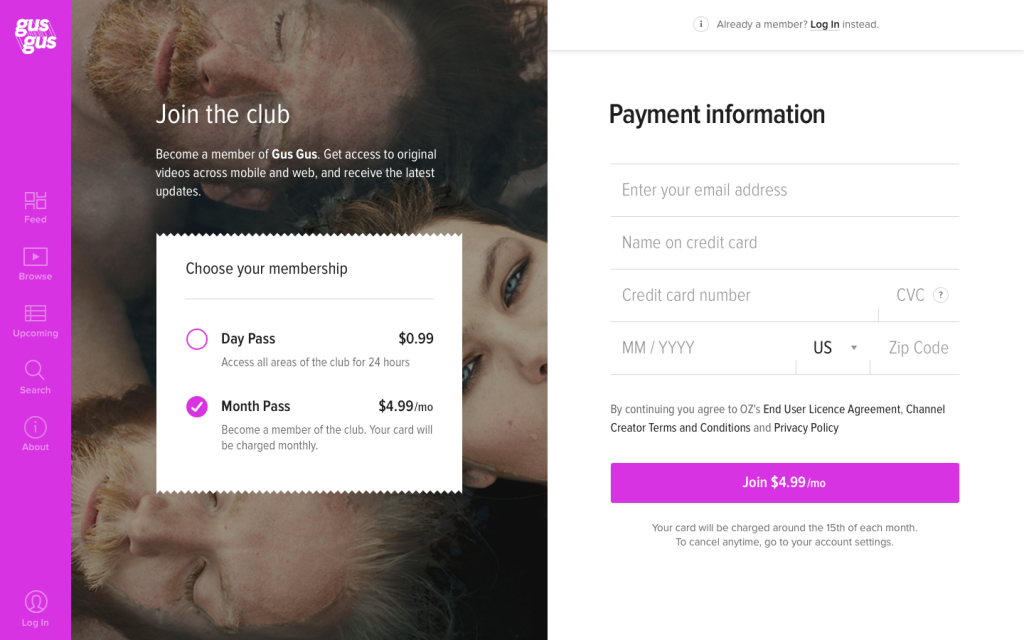Open the Feed sidebar icon
1024x640 pixels.
pos(36,201)
